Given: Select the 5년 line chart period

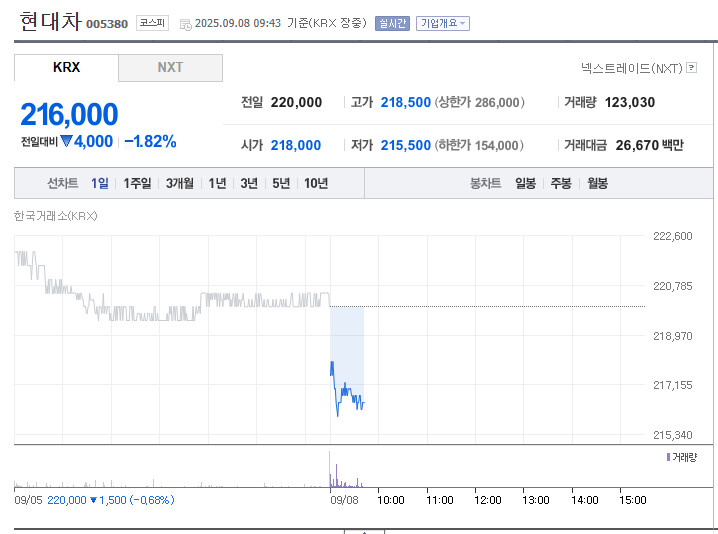Looking at the screenshot, I should (x=281, y=183).
